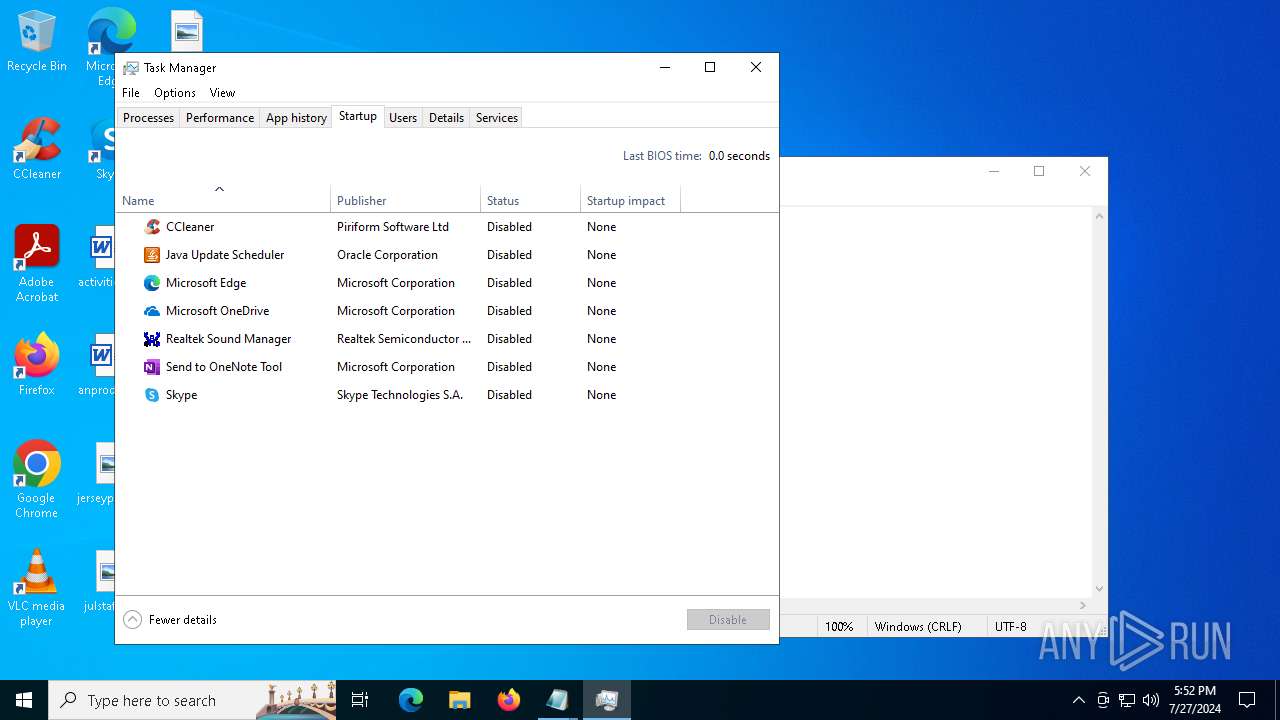This screenshot has height=720, width=1280.
Task: Select the Java Update Scheduler icon
Action: click(x=152, y=255)
